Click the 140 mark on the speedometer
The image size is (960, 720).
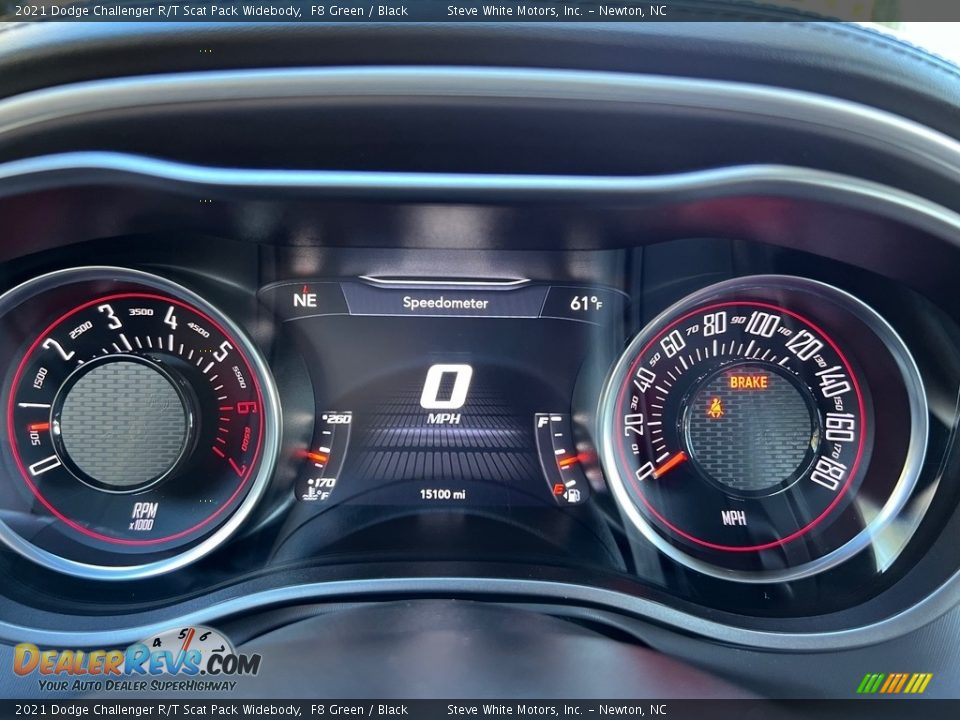click(x=832, y=381)
